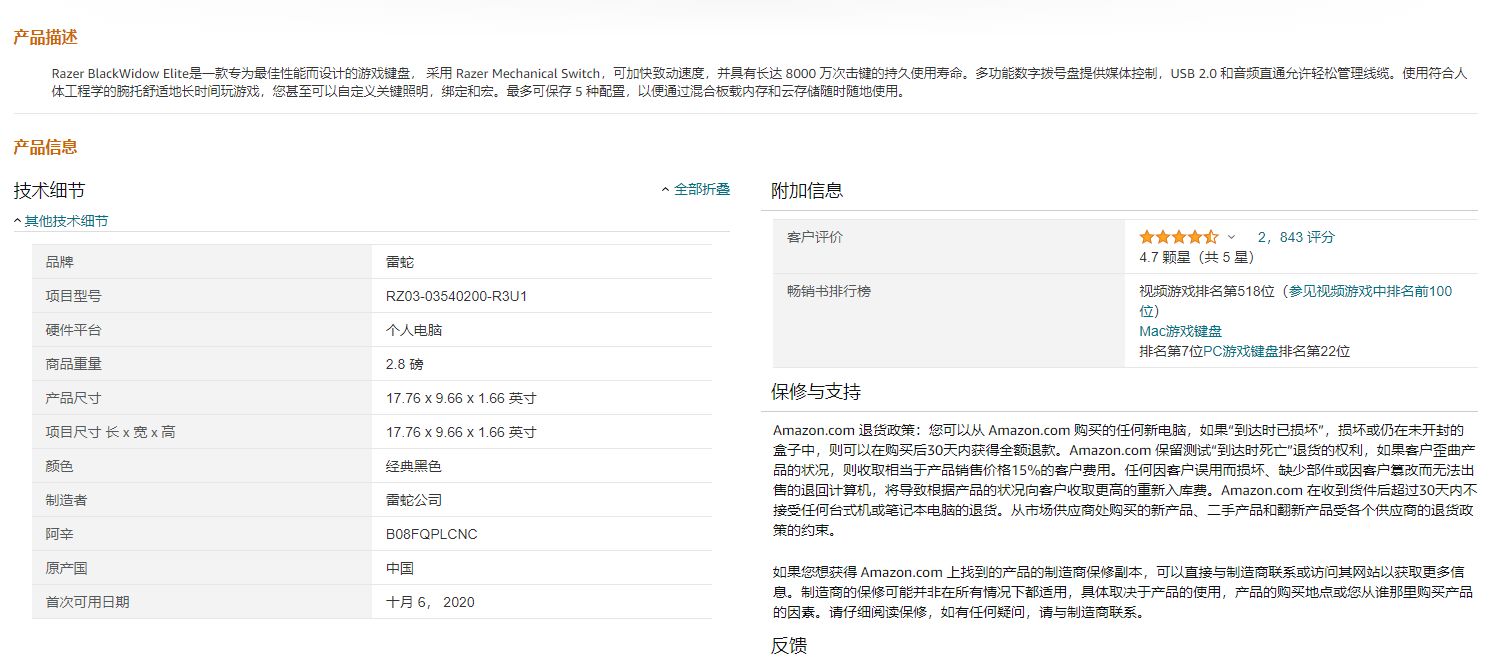The image size is (1492, 664).
Task: Click the 4.7 star rating icons
Action: point(1179,237)
